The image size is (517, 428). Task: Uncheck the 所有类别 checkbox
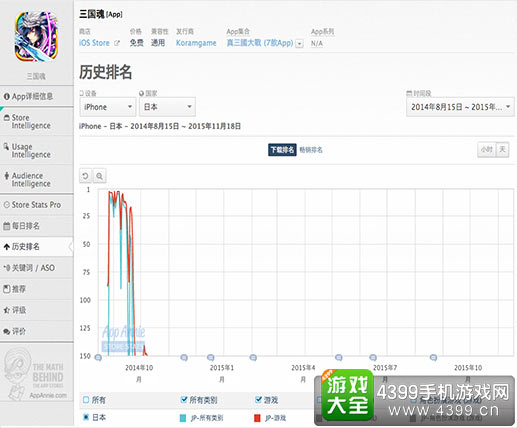183,399
